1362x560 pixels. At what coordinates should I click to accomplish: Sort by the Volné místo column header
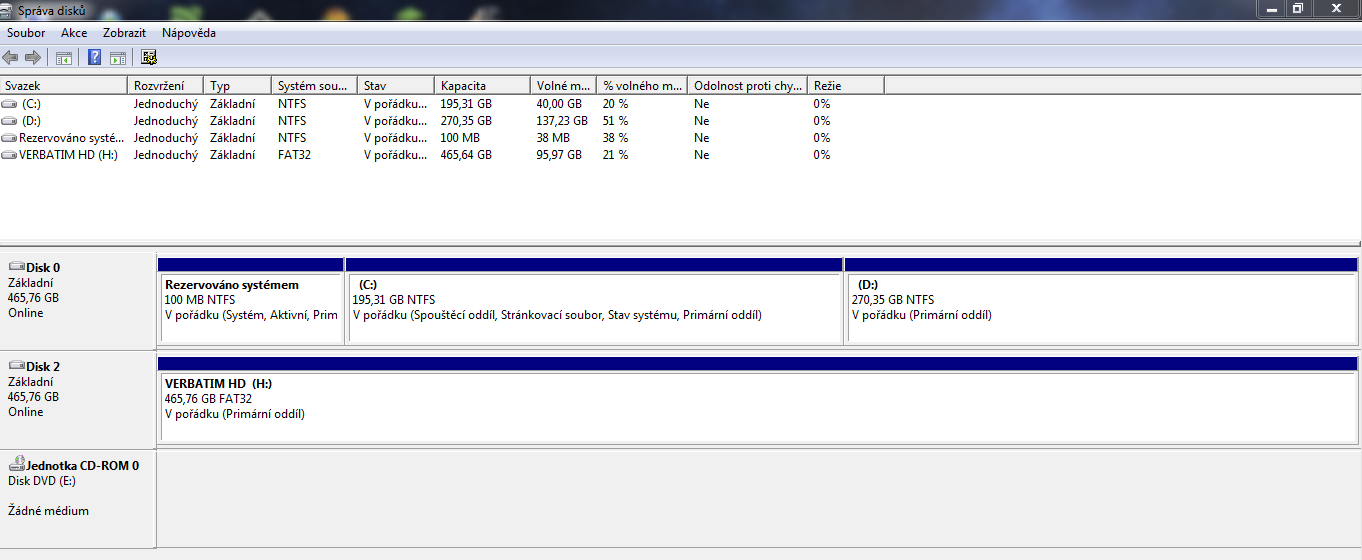coord(563,86)
